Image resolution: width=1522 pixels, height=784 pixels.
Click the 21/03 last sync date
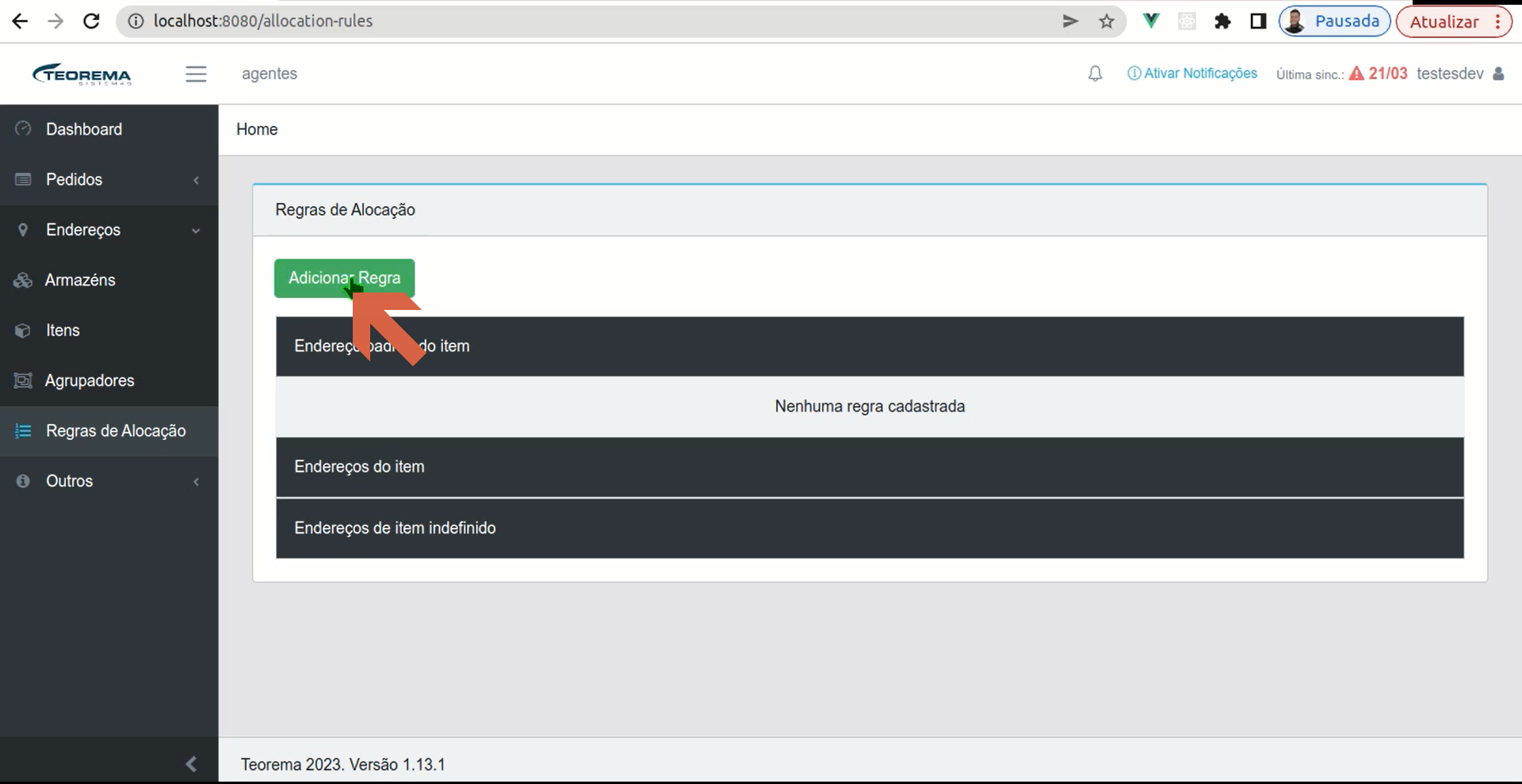coord(1388,74)
